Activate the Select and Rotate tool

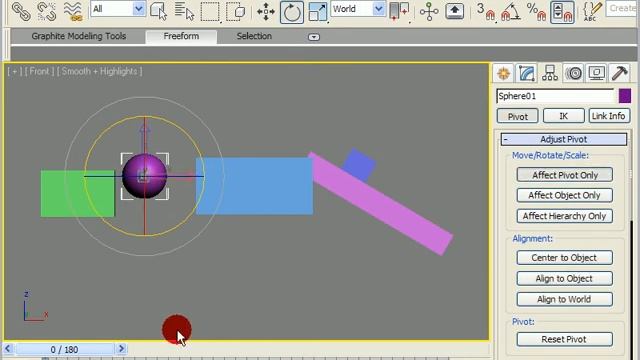(x=291, y=12)
